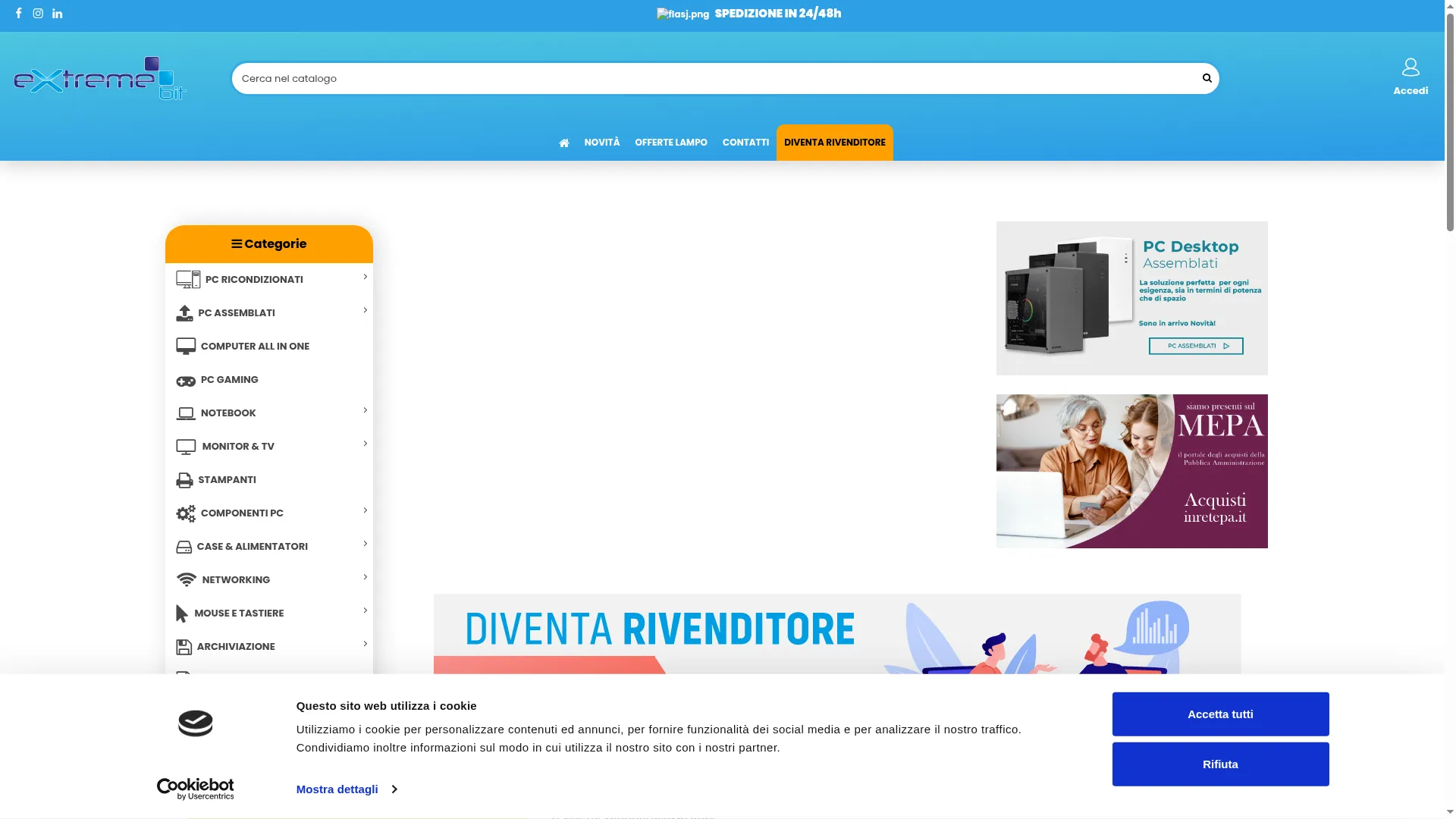The width and height of the screenshot is (1456, 819).
Task: Select PC Gaming category label
Action: (x=229, y=380)
